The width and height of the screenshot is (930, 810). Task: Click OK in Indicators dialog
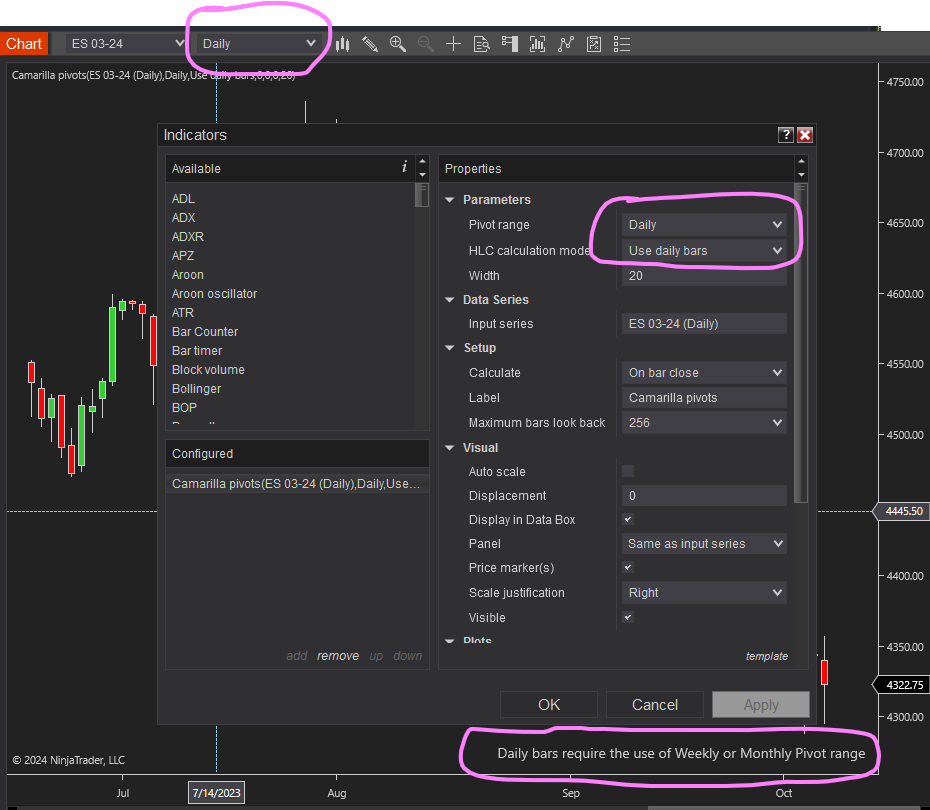pyautogui.click(x=549, y=704)
